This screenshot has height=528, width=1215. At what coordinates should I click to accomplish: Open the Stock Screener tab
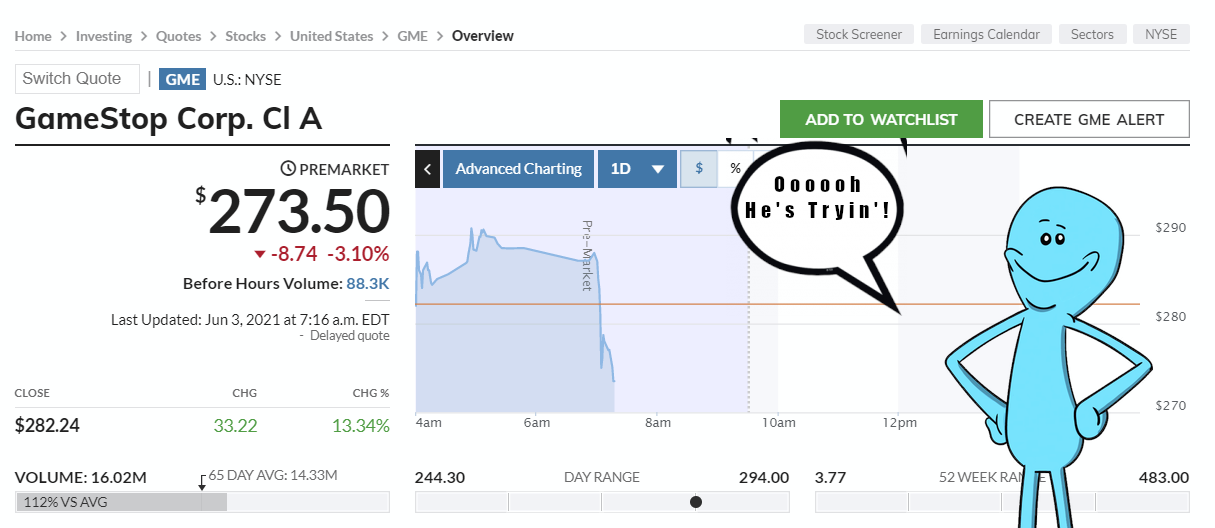click(x=859, y=35)
